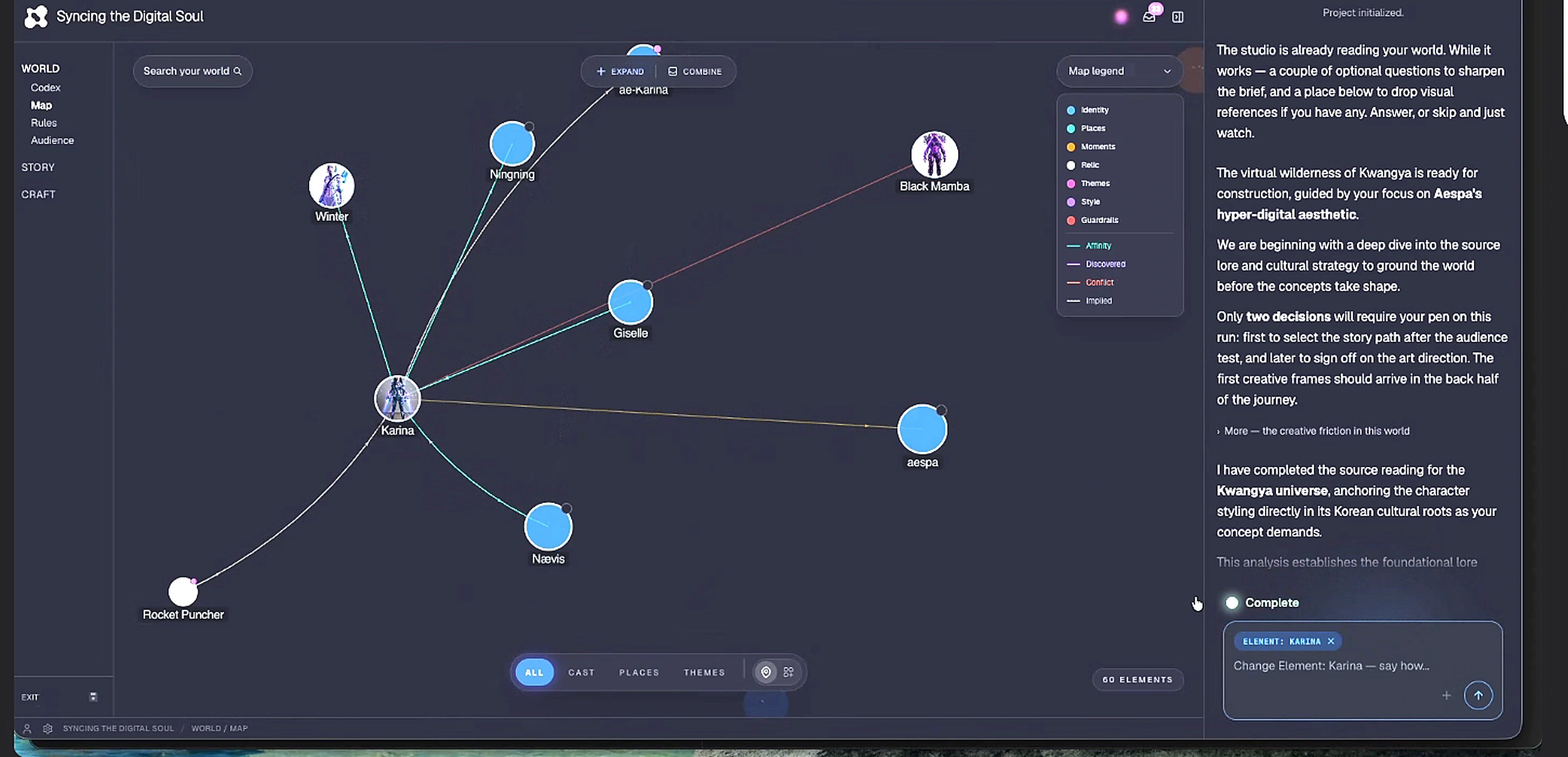1568x757 pixels.
Task: Add attachment with the plus icon in chat
Action: coord(1446,695)
